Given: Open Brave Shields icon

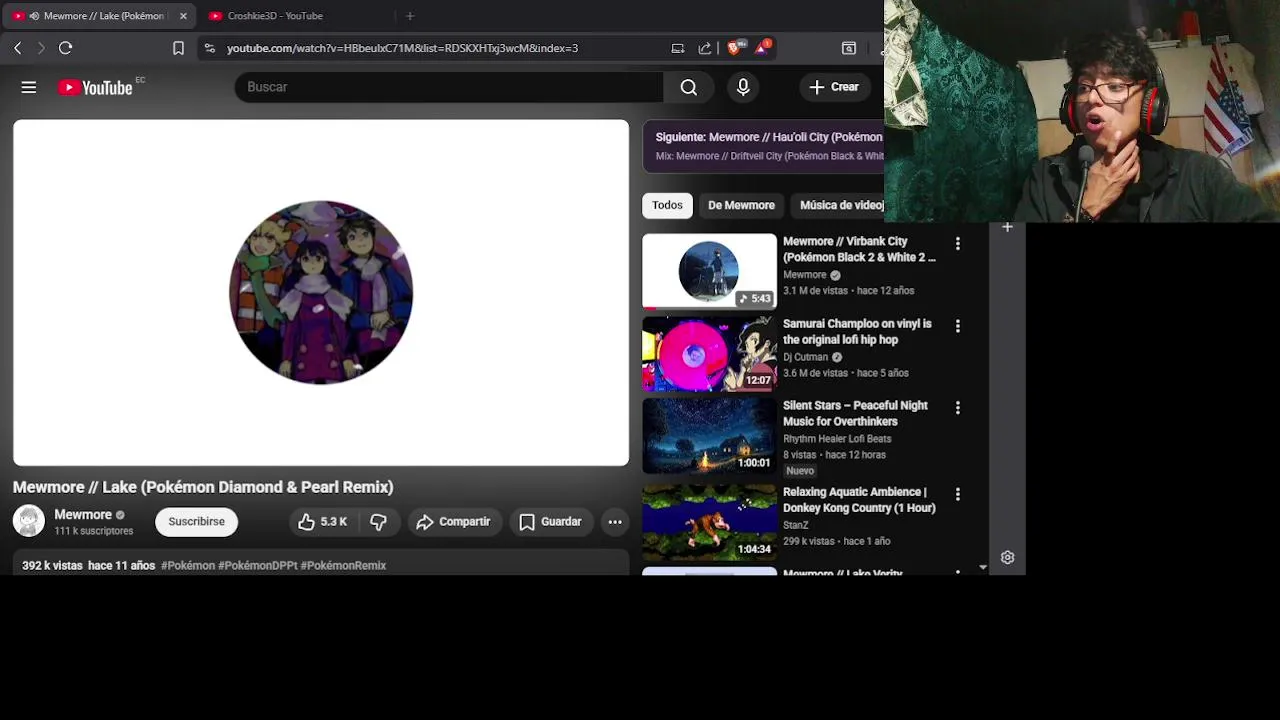Looking at the screenshot, I should (x=734, y=48).
